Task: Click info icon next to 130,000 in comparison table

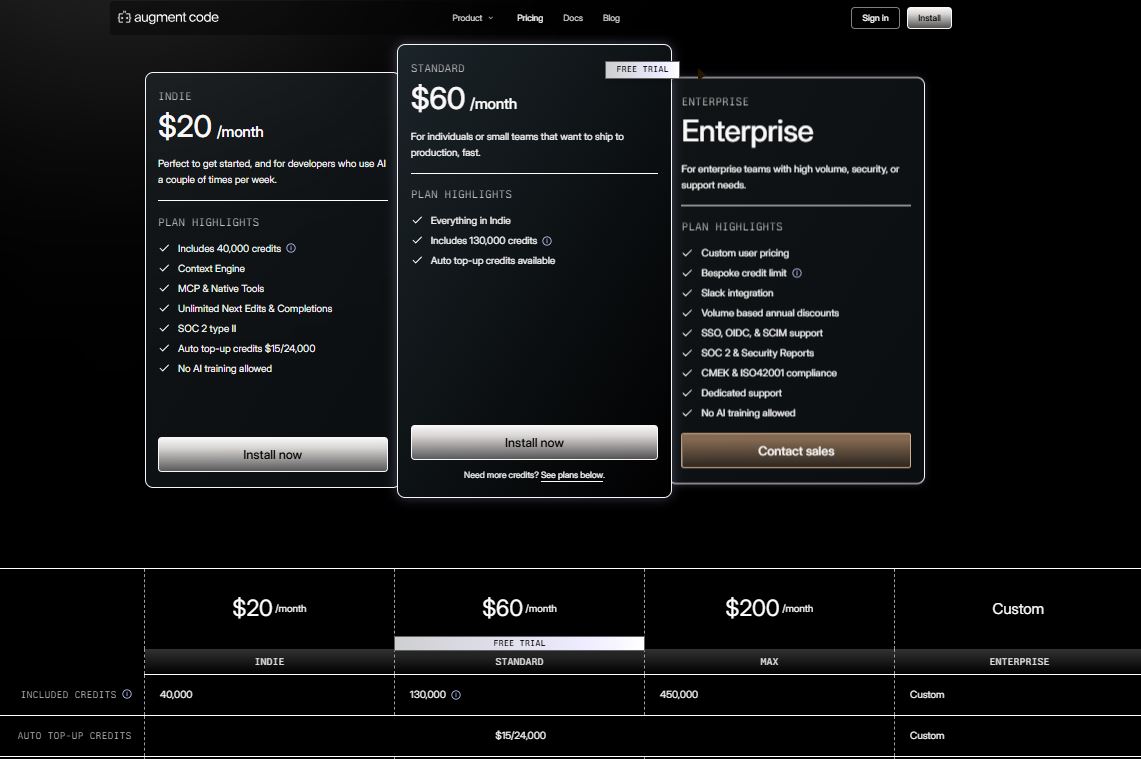Action: [456, 694]
